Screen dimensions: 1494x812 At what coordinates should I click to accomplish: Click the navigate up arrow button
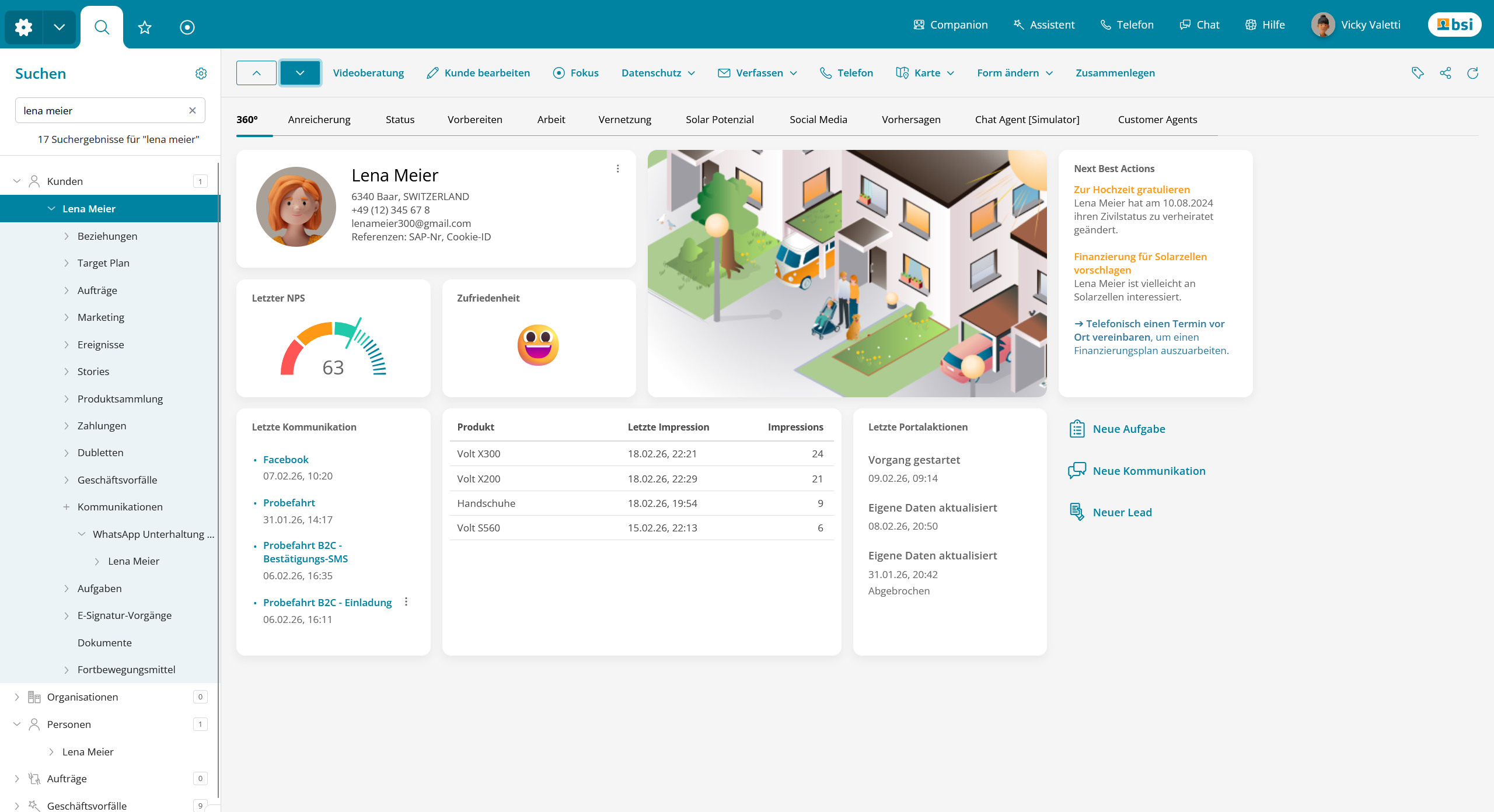[256, 73]
